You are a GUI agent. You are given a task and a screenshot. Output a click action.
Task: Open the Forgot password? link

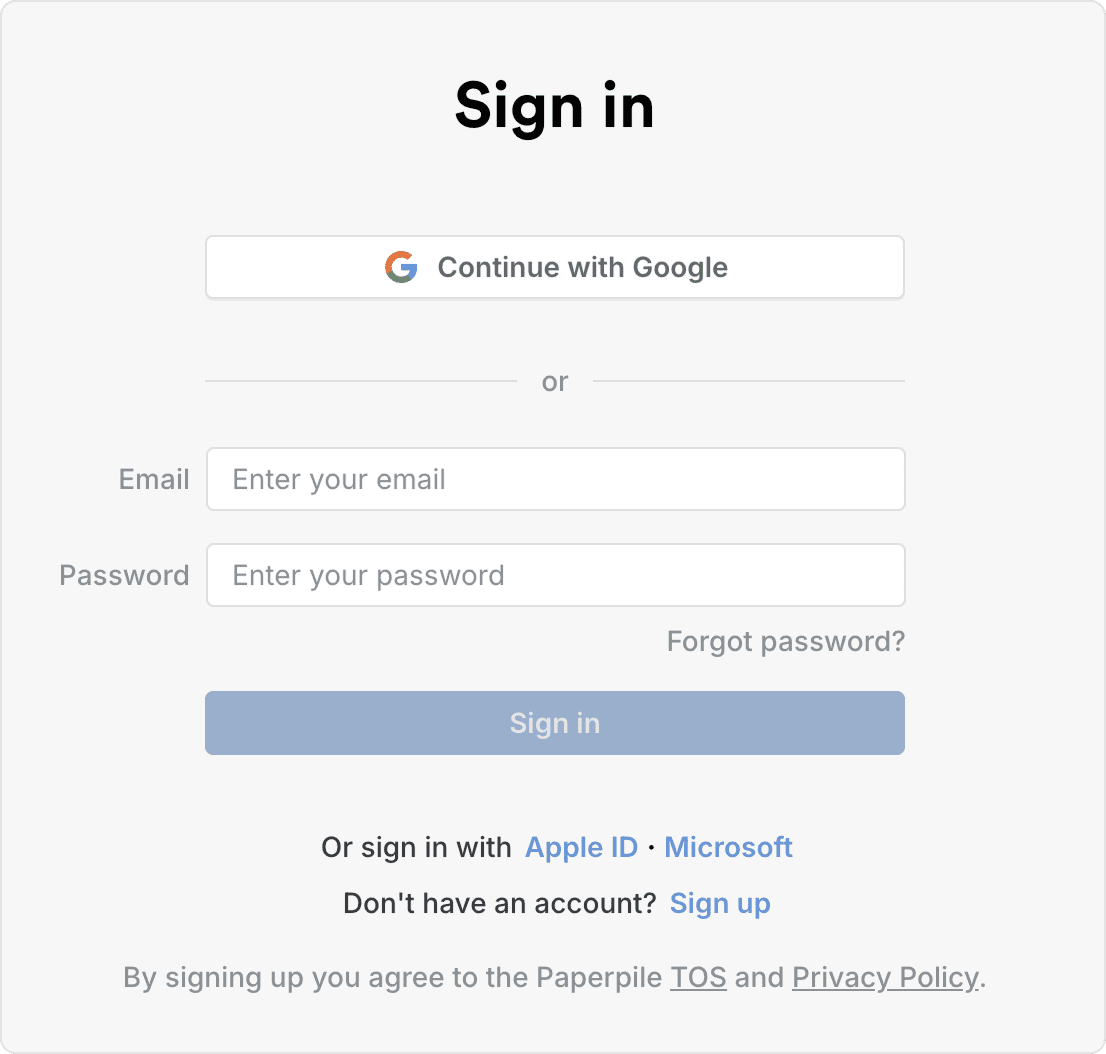pyautogui.click(x=785, y=641)
